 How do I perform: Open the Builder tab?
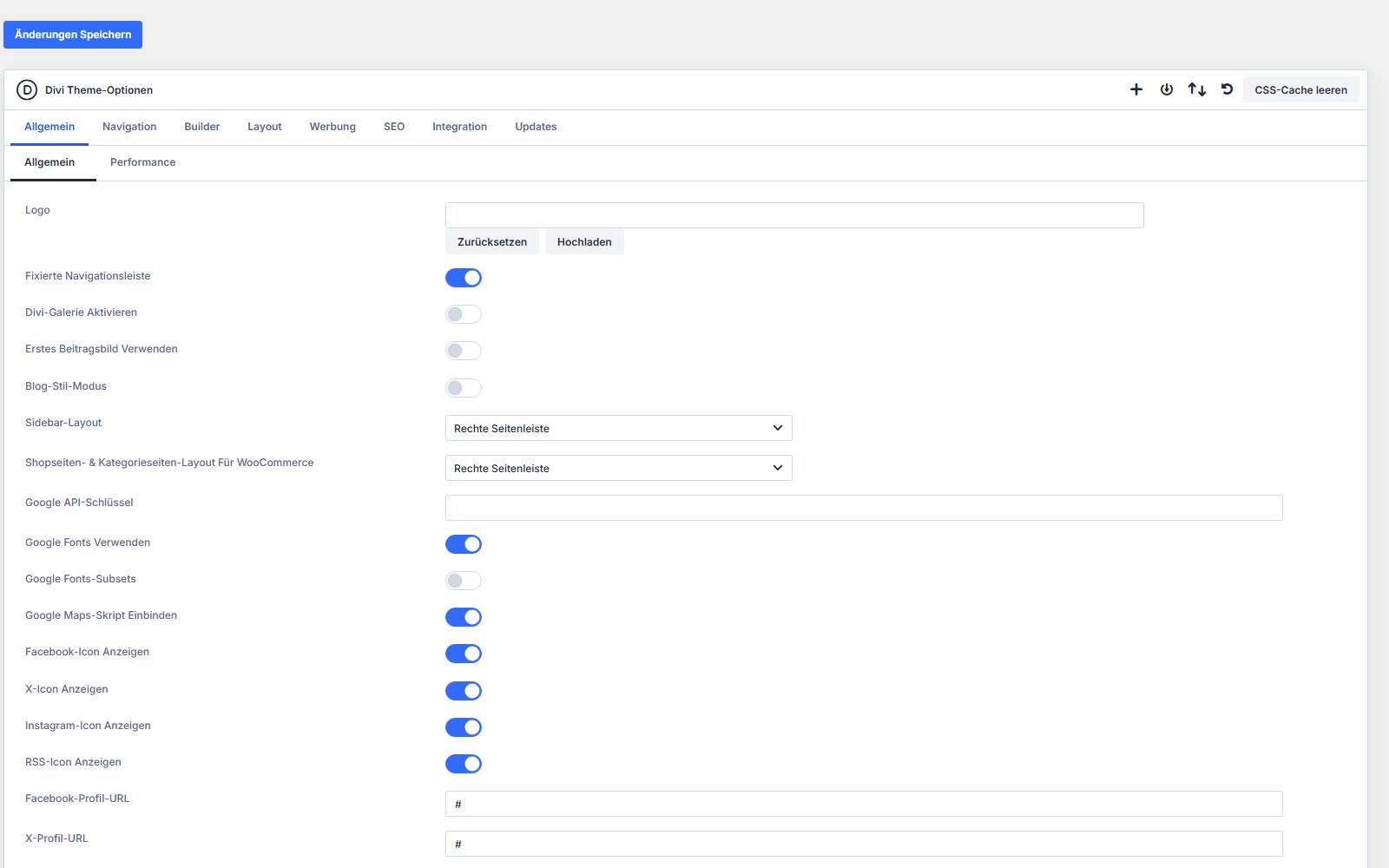point(202,127)
